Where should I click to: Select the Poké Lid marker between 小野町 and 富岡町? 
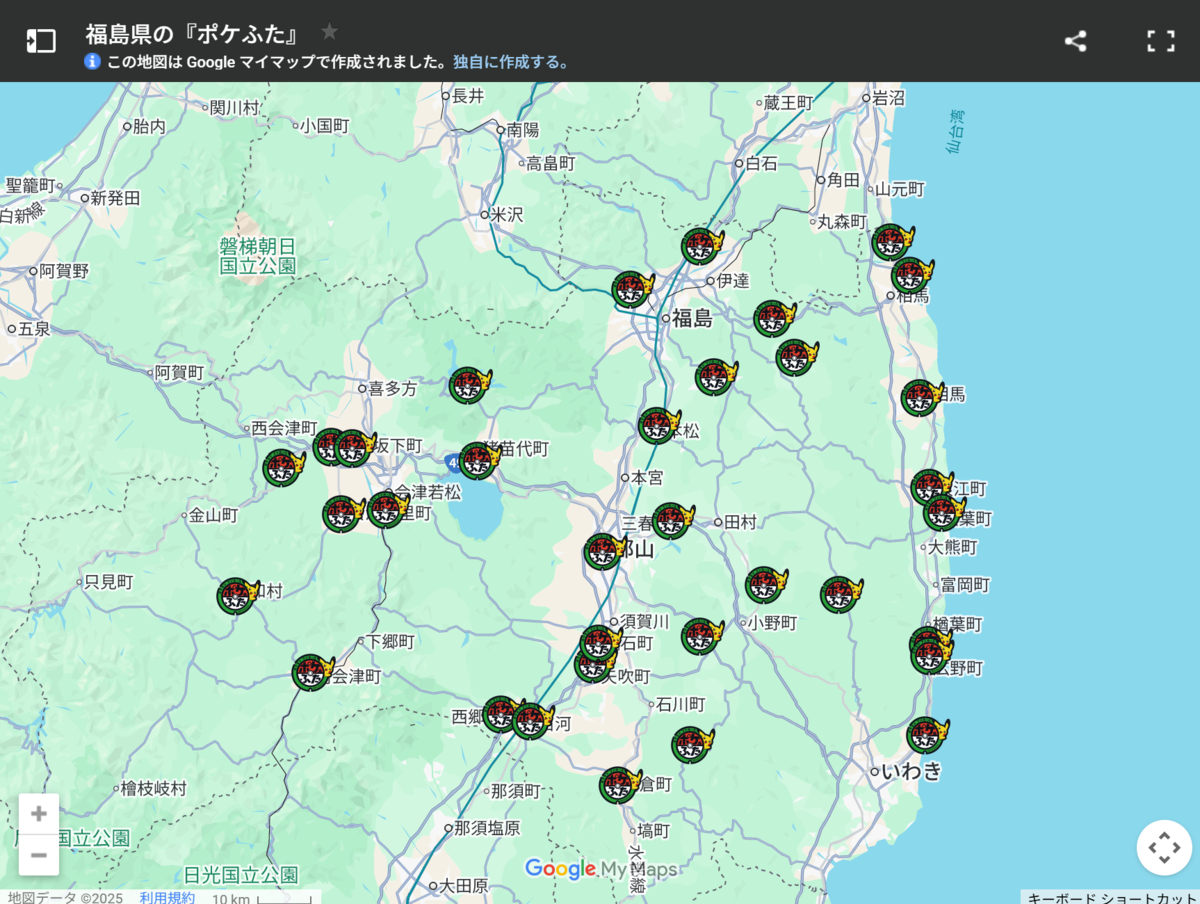pyautogui.click(x=839, y=595)
